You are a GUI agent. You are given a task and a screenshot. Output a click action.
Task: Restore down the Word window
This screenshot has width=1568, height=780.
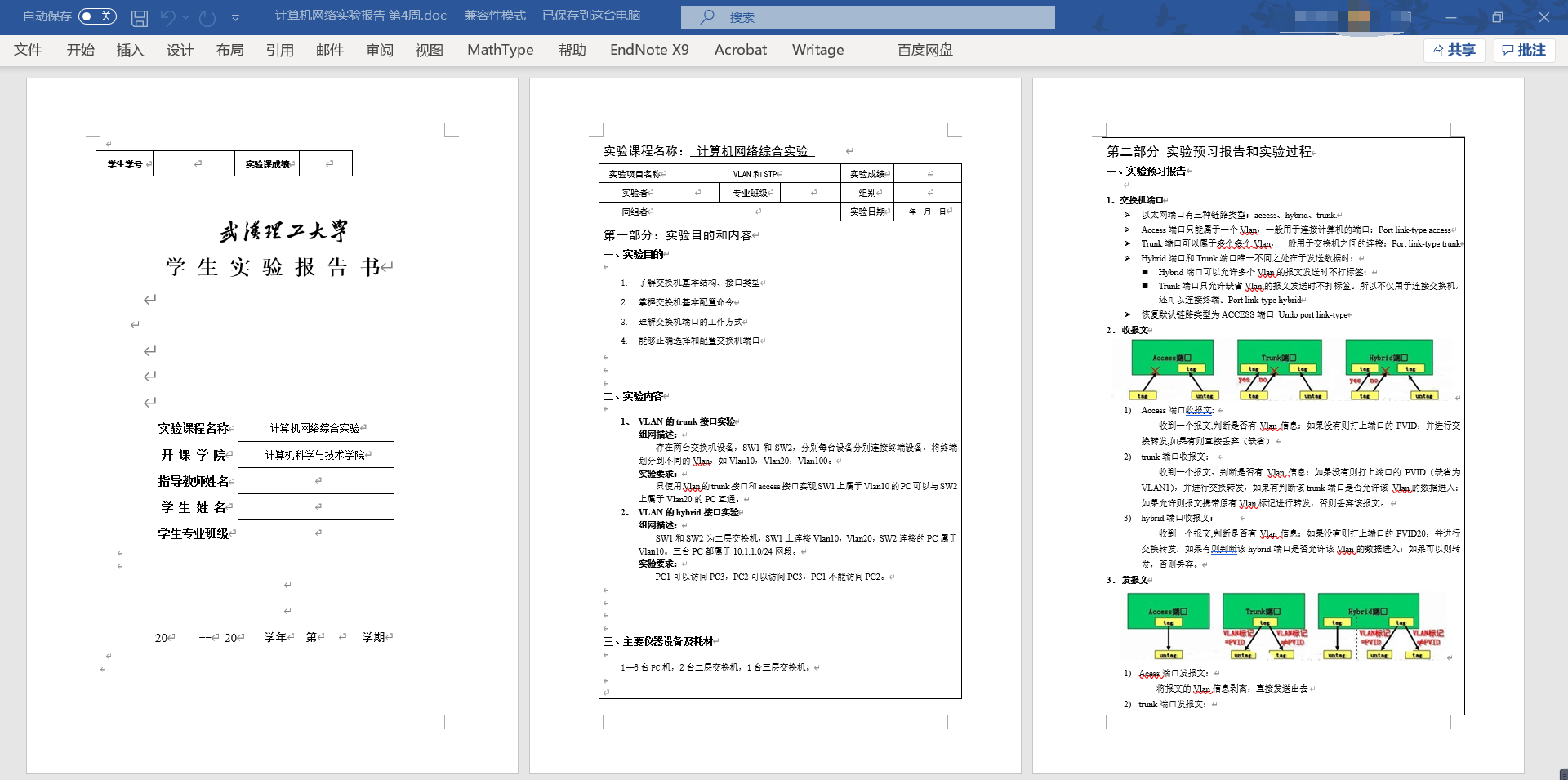pyautogui.click(x=1497, y=17)
